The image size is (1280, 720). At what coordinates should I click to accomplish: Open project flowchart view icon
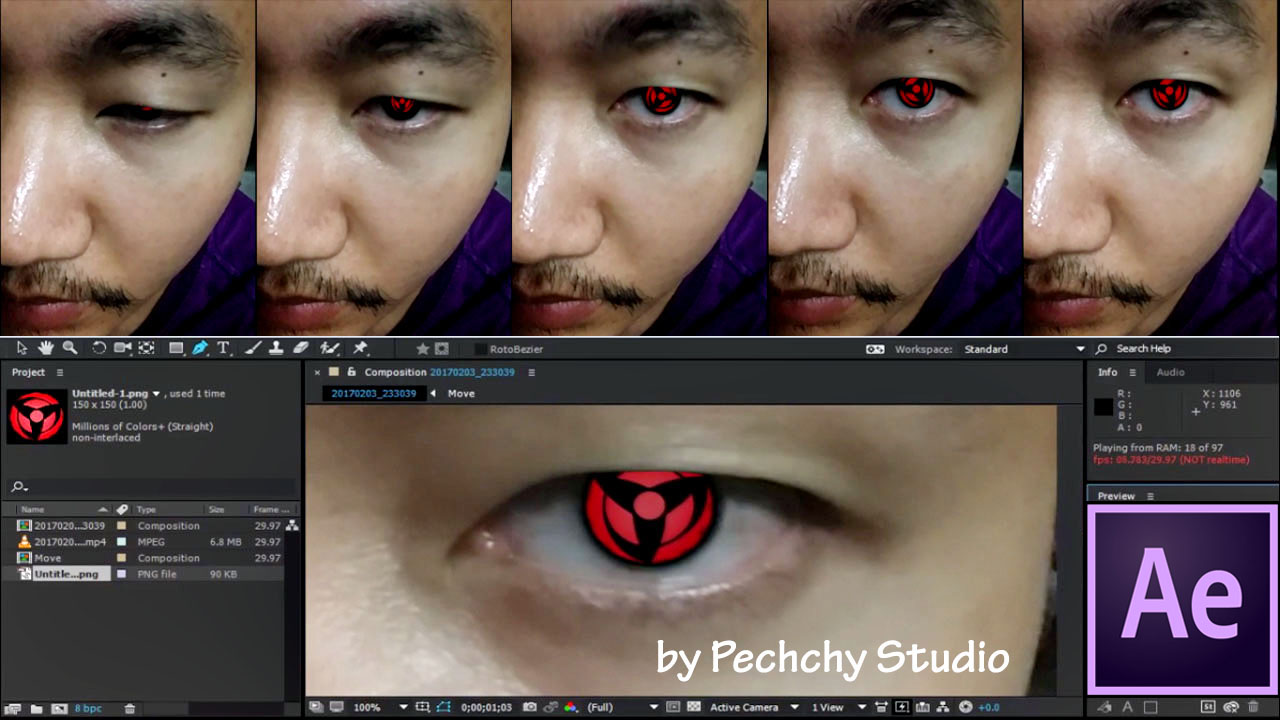pyautogui.click(x=292, y=526)
